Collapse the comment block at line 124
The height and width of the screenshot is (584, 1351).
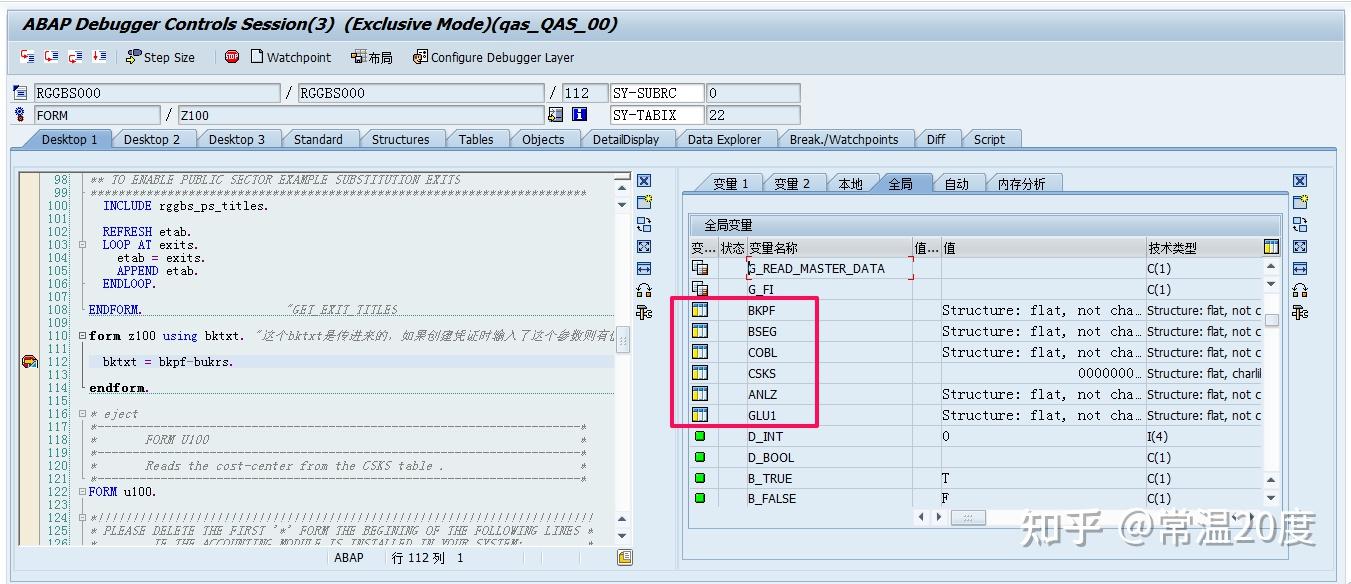(x=82, y=518)
